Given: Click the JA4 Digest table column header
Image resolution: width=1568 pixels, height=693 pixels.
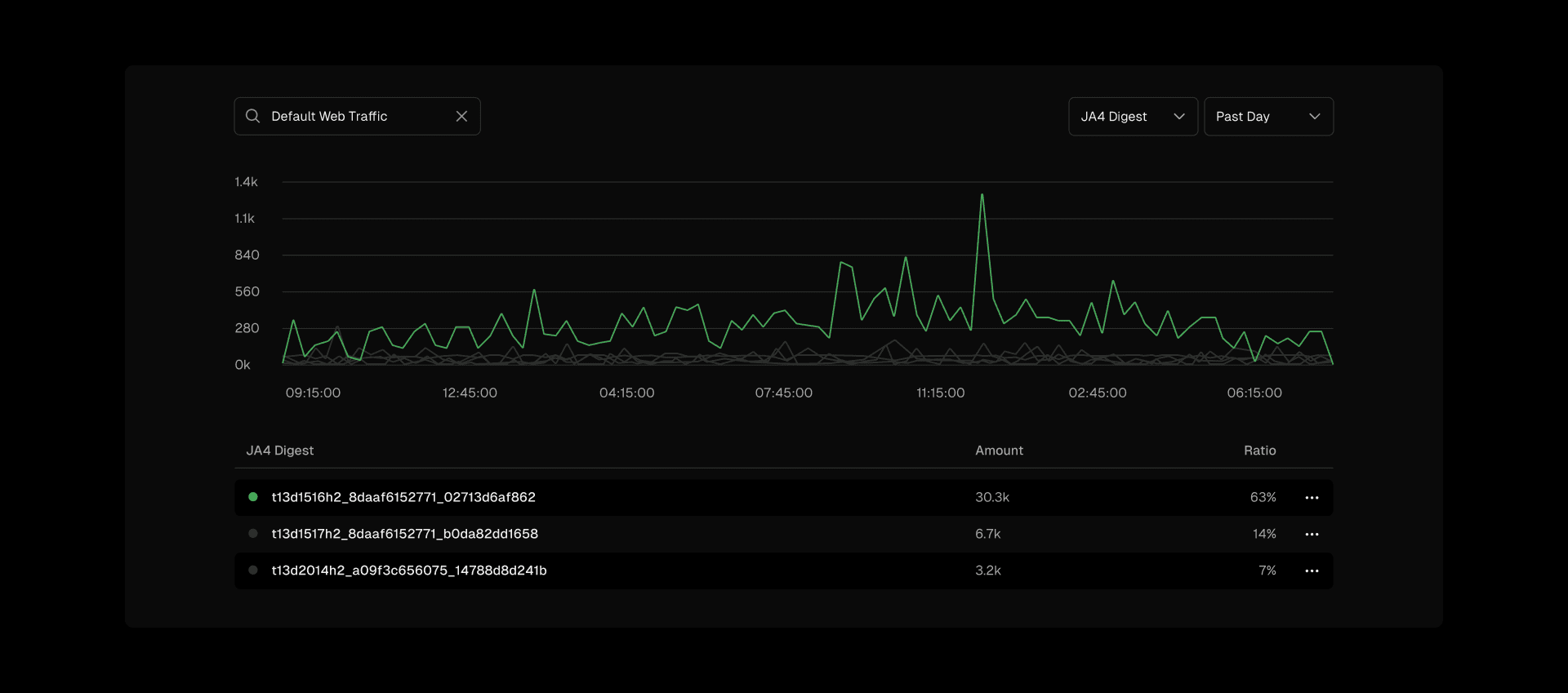Looking at the screenshot, I should coord(280,451).
